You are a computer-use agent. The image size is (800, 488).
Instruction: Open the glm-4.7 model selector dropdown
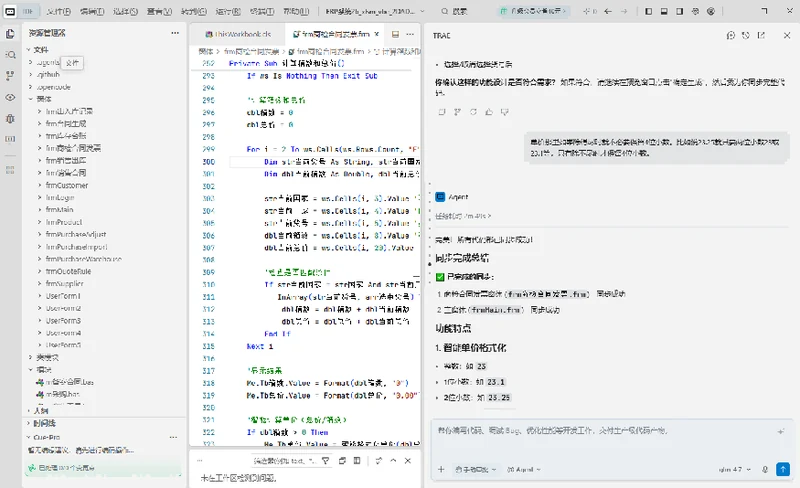(x=735, y=470)
